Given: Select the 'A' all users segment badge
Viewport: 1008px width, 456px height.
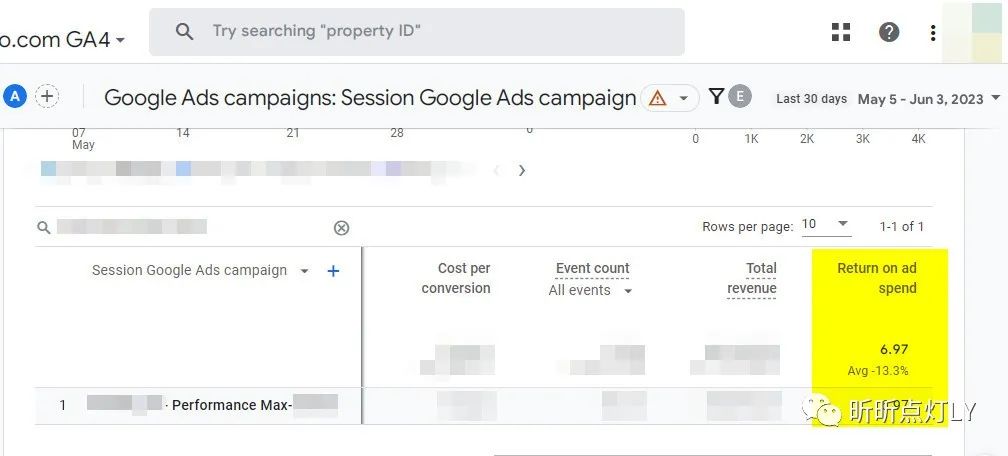Looking at the screenshot, I should point(14,97).
